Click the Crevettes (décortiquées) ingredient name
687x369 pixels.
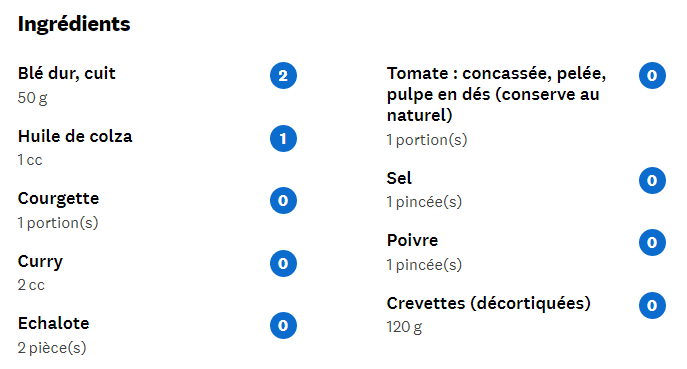(x=489, y=303)
